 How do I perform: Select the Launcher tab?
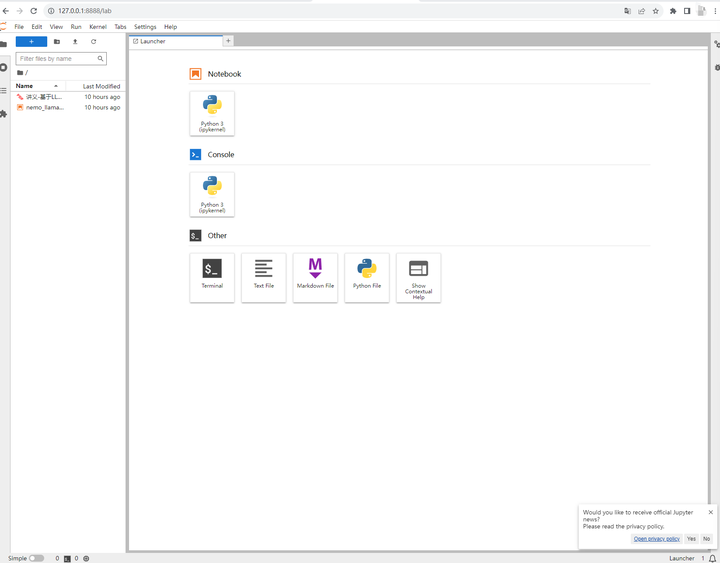click(175, 41)
